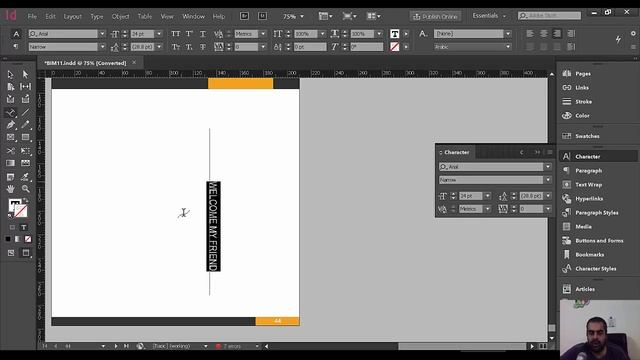Select the Pencil tool
This screenshot has height=360, width=640.
[x=25, y=125]
